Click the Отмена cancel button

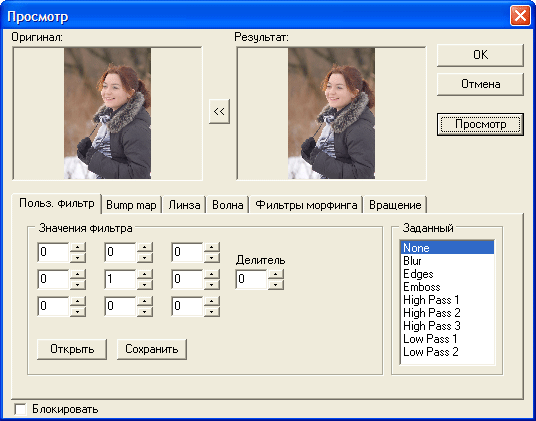click(480, 84)
